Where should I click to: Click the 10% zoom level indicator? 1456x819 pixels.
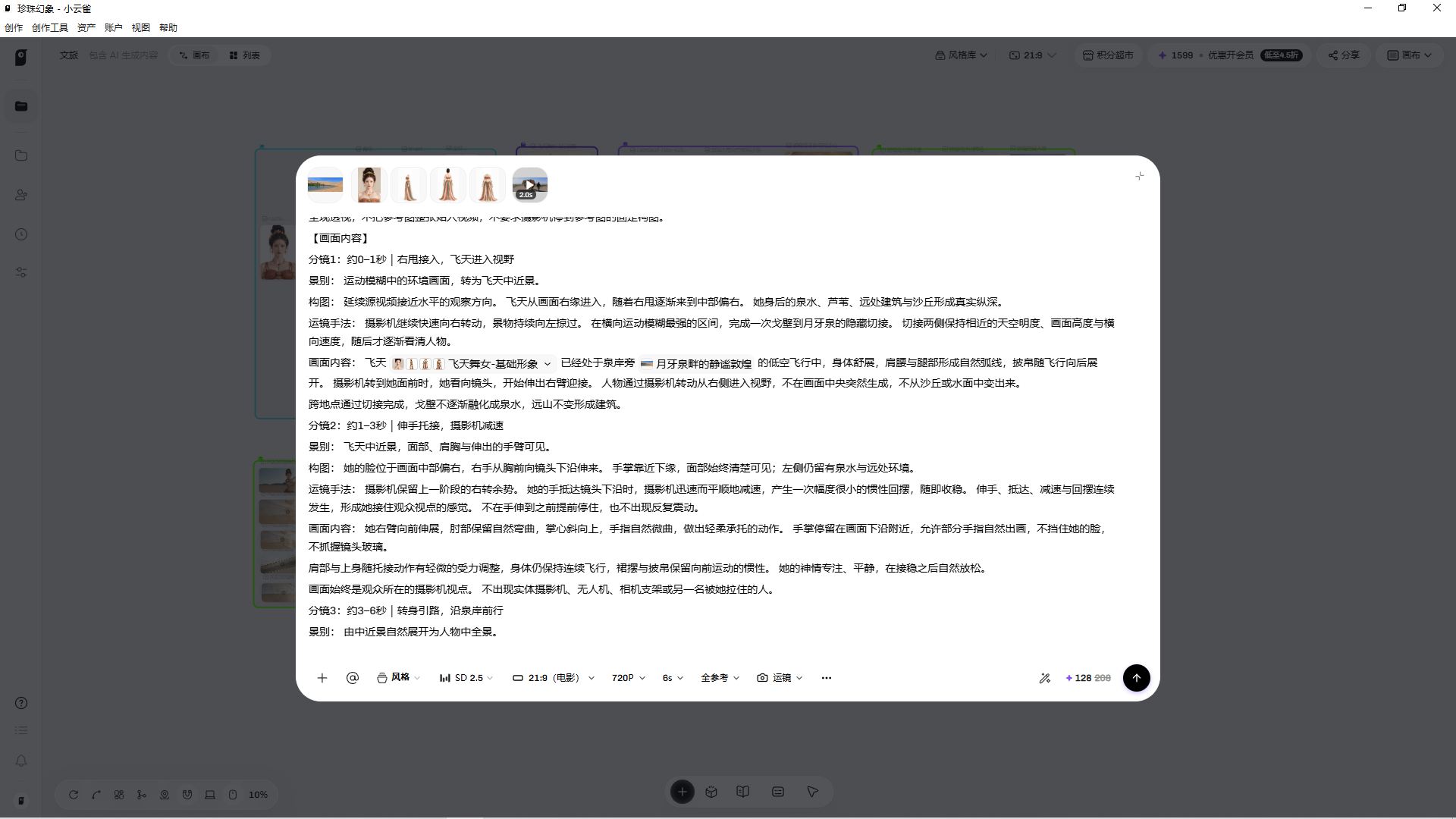point(258,795)
